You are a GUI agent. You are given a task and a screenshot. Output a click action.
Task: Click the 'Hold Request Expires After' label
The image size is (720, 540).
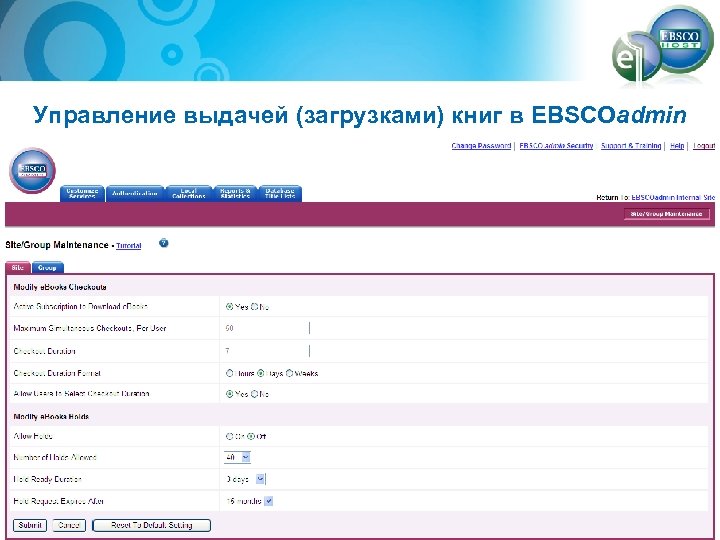coord(58,501)
